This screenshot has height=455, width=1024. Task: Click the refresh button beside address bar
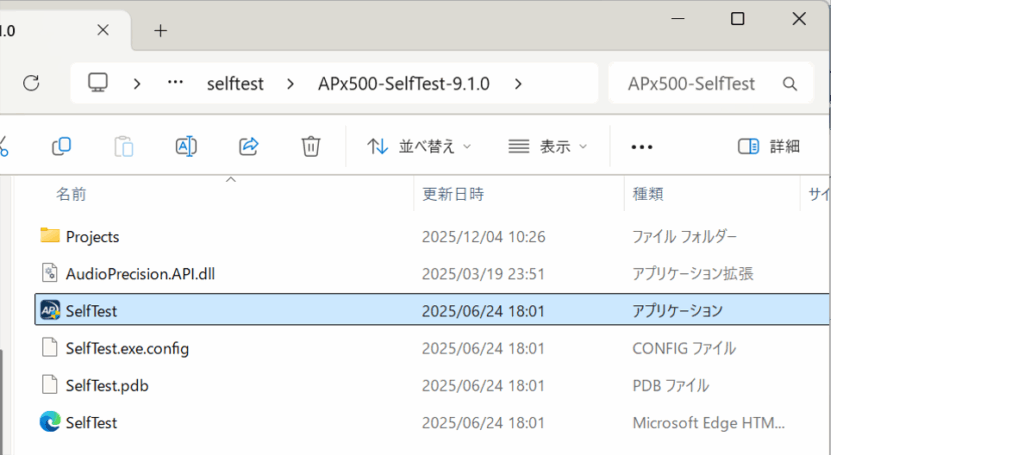(x=31, y=83)
